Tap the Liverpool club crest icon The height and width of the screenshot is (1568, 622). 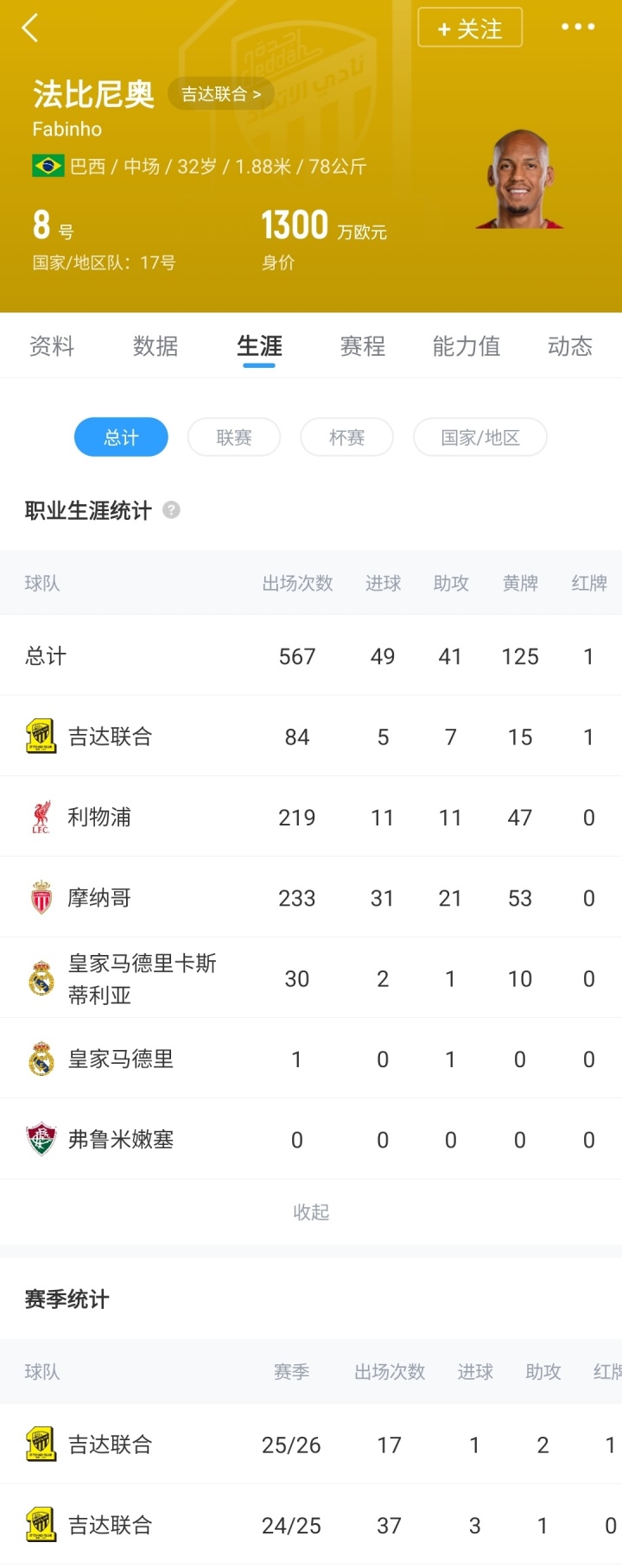point(41,817)
